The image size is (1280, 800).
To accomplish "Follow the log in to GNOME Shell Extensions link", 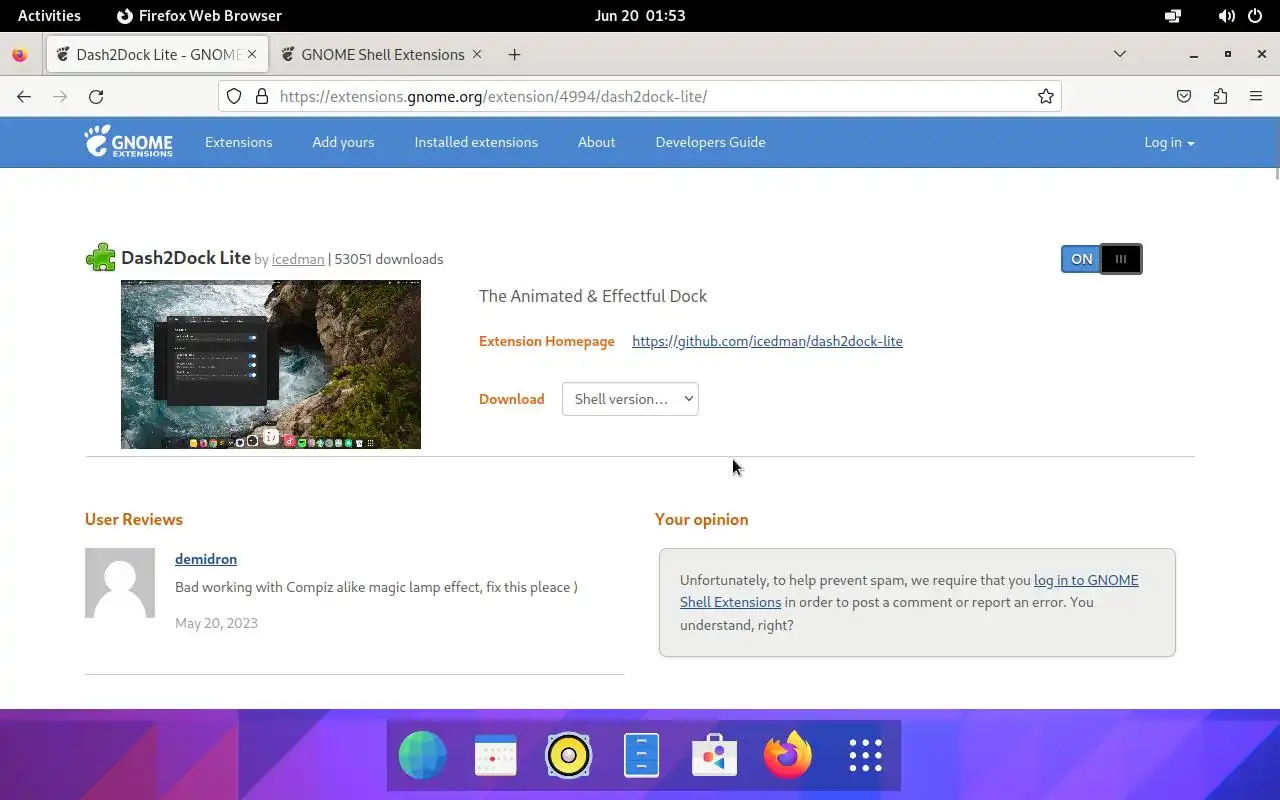I will coord(909,591).
